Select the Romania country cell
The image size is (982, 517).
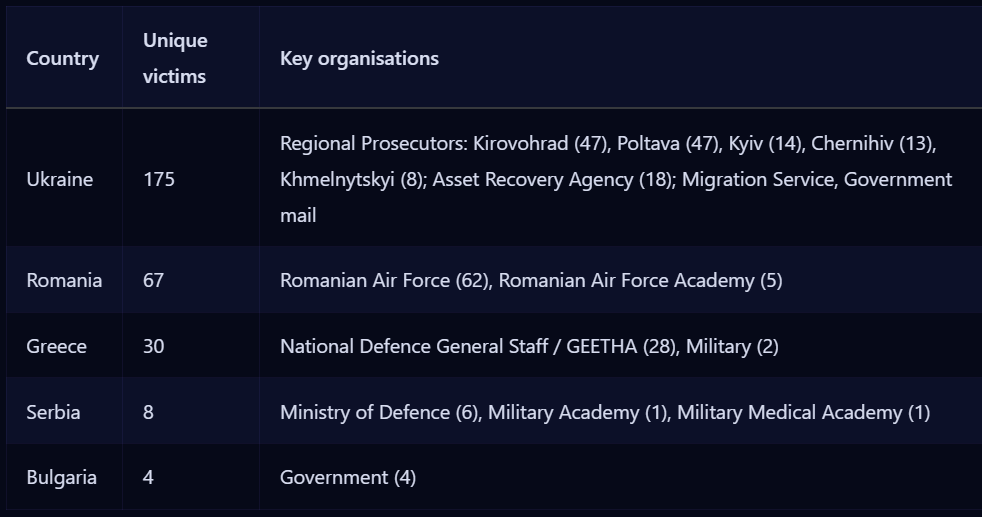64,280
